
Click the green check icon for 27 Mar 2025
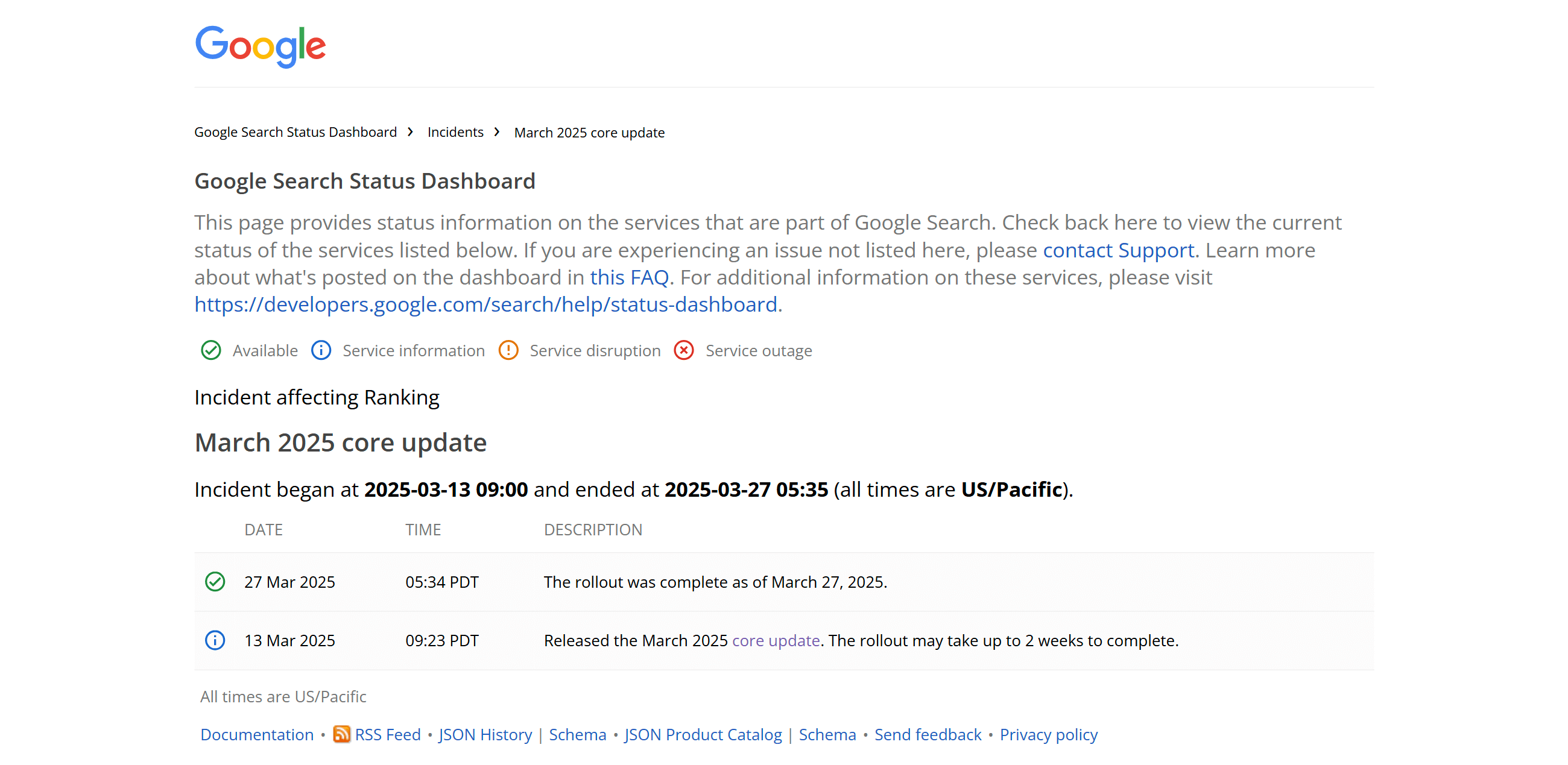pos(215,582)
